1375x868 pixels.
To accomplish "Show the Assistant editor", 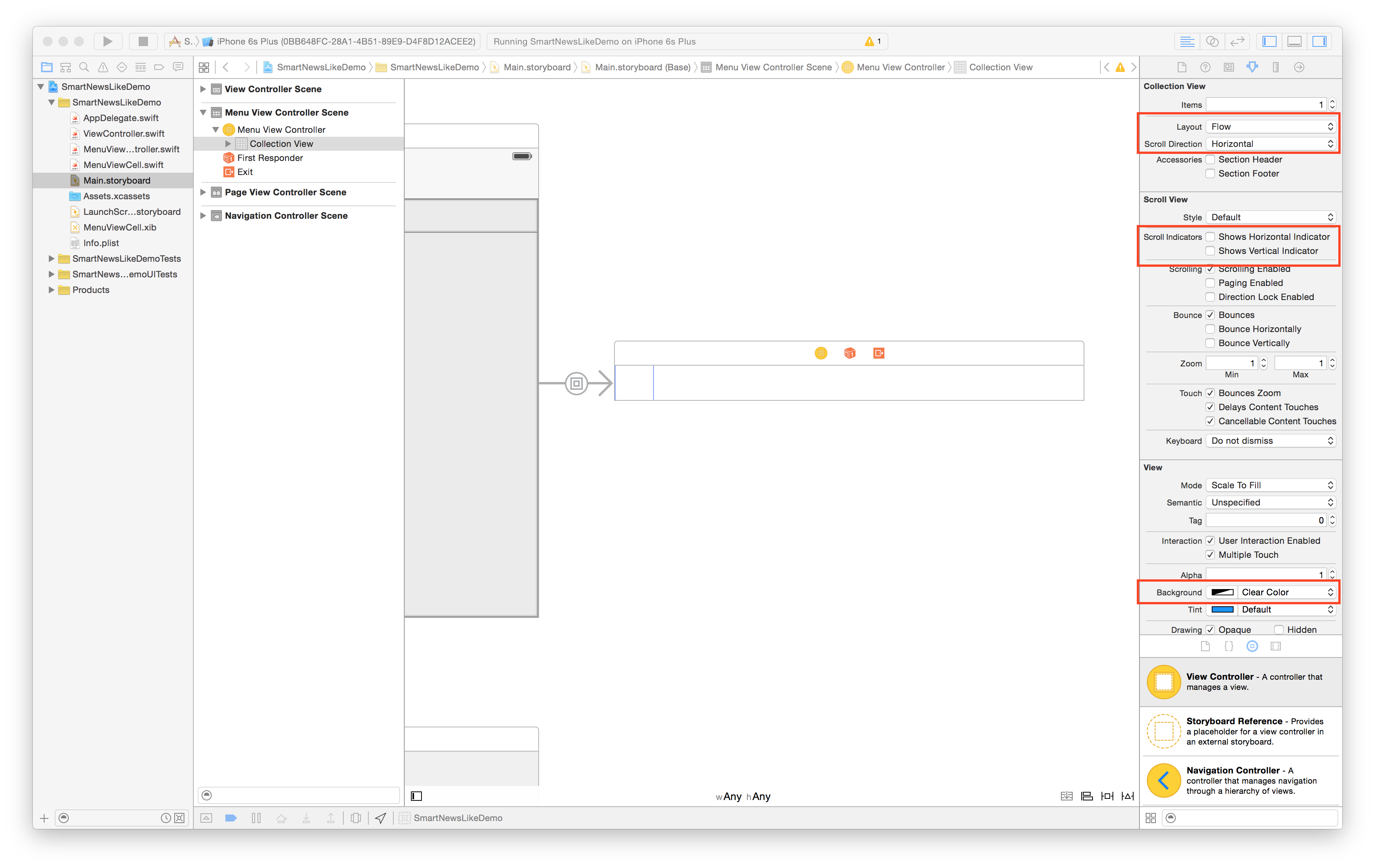I will 1212,41.
